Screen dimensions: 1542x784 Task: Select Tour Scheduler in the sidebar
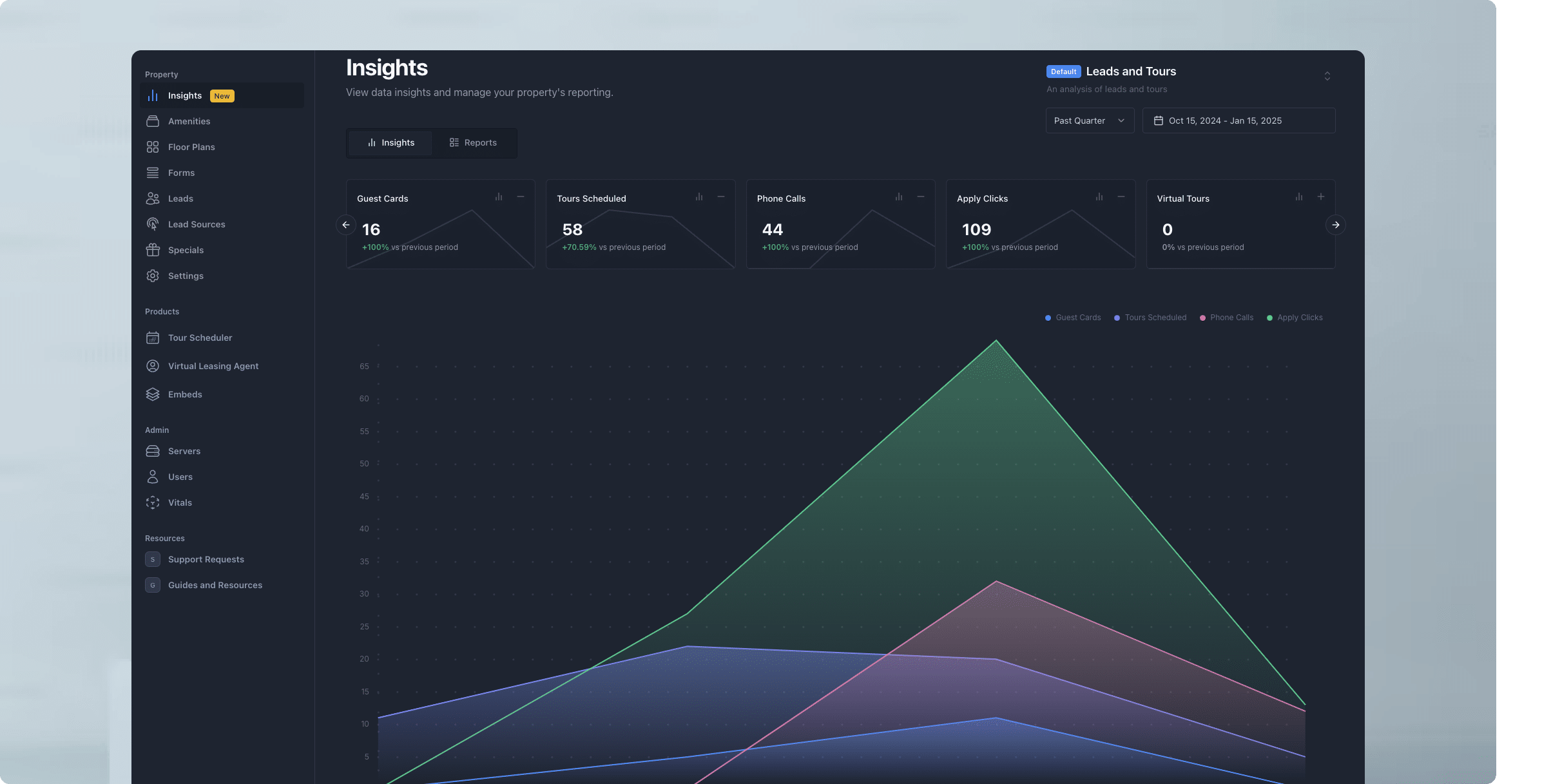tap(200, 338)
